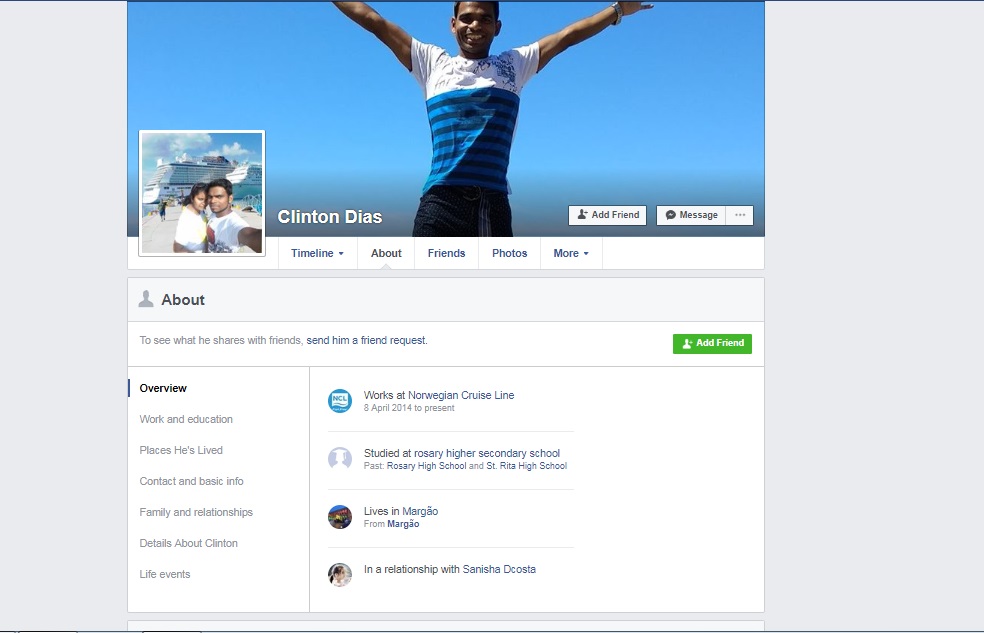Click Sanisha Dcosta's small avatar icon

coord(340,575)
